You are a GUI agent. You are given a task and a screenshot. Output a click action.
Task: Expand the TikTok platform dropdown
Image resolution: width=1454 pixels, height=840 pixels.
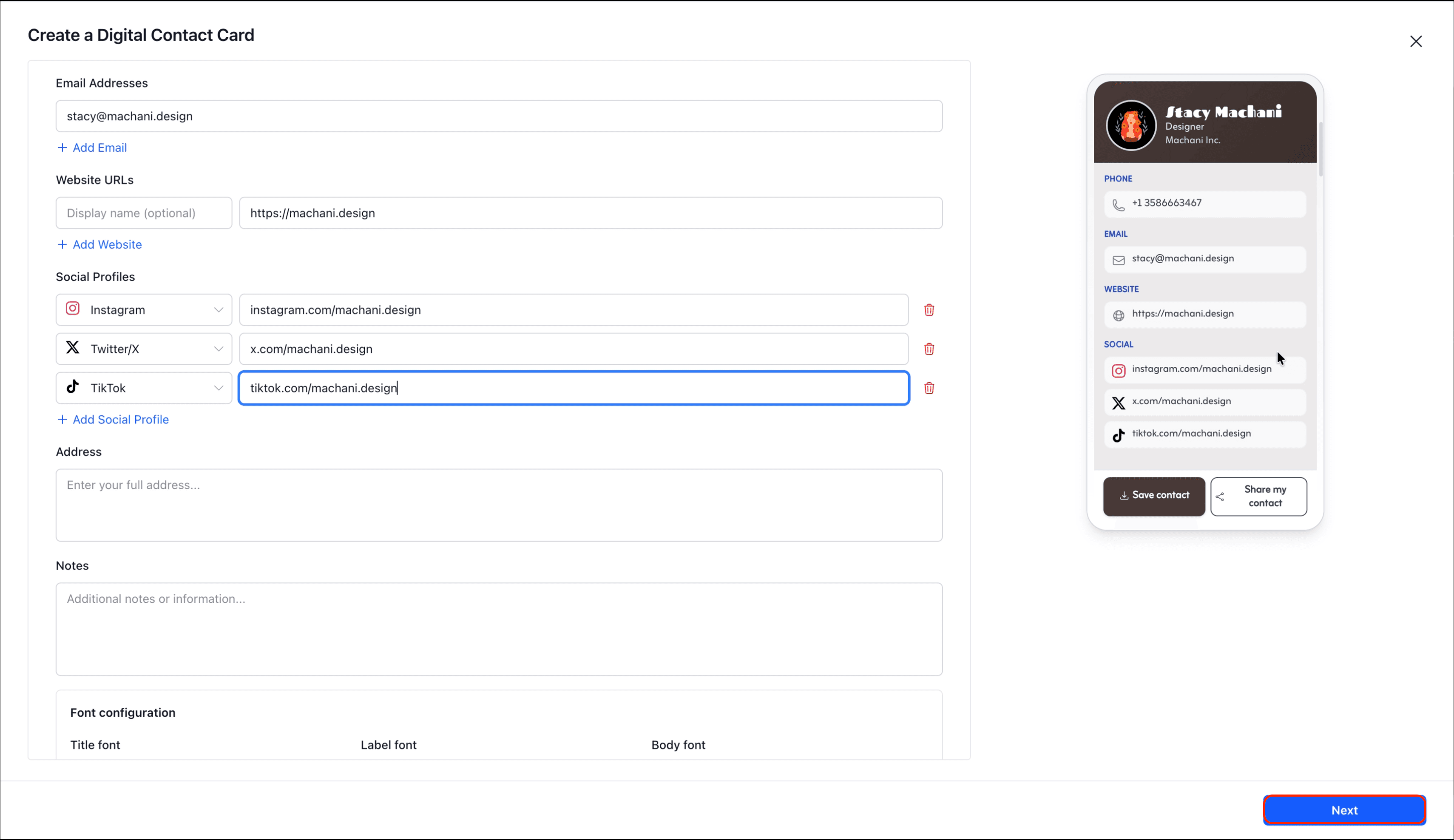coord(144,388)
